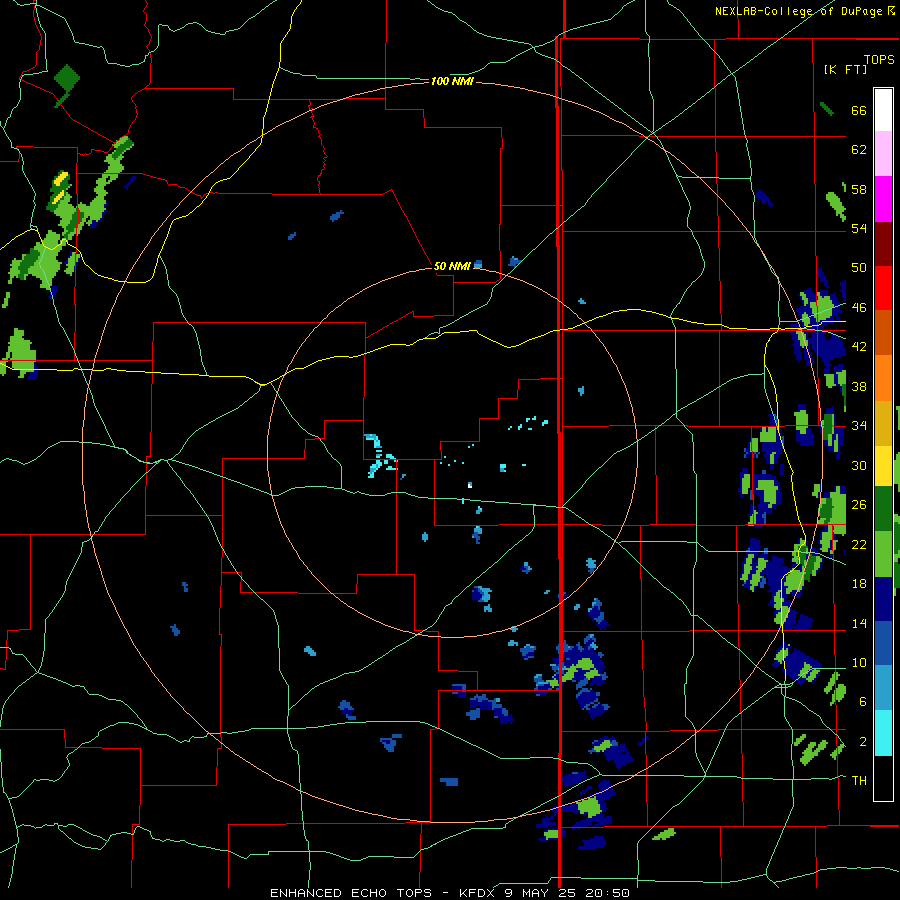Select the bright red legend swatch
This screenshot has height=900, width=900.
pyautogui.click(x=883, y=288)
